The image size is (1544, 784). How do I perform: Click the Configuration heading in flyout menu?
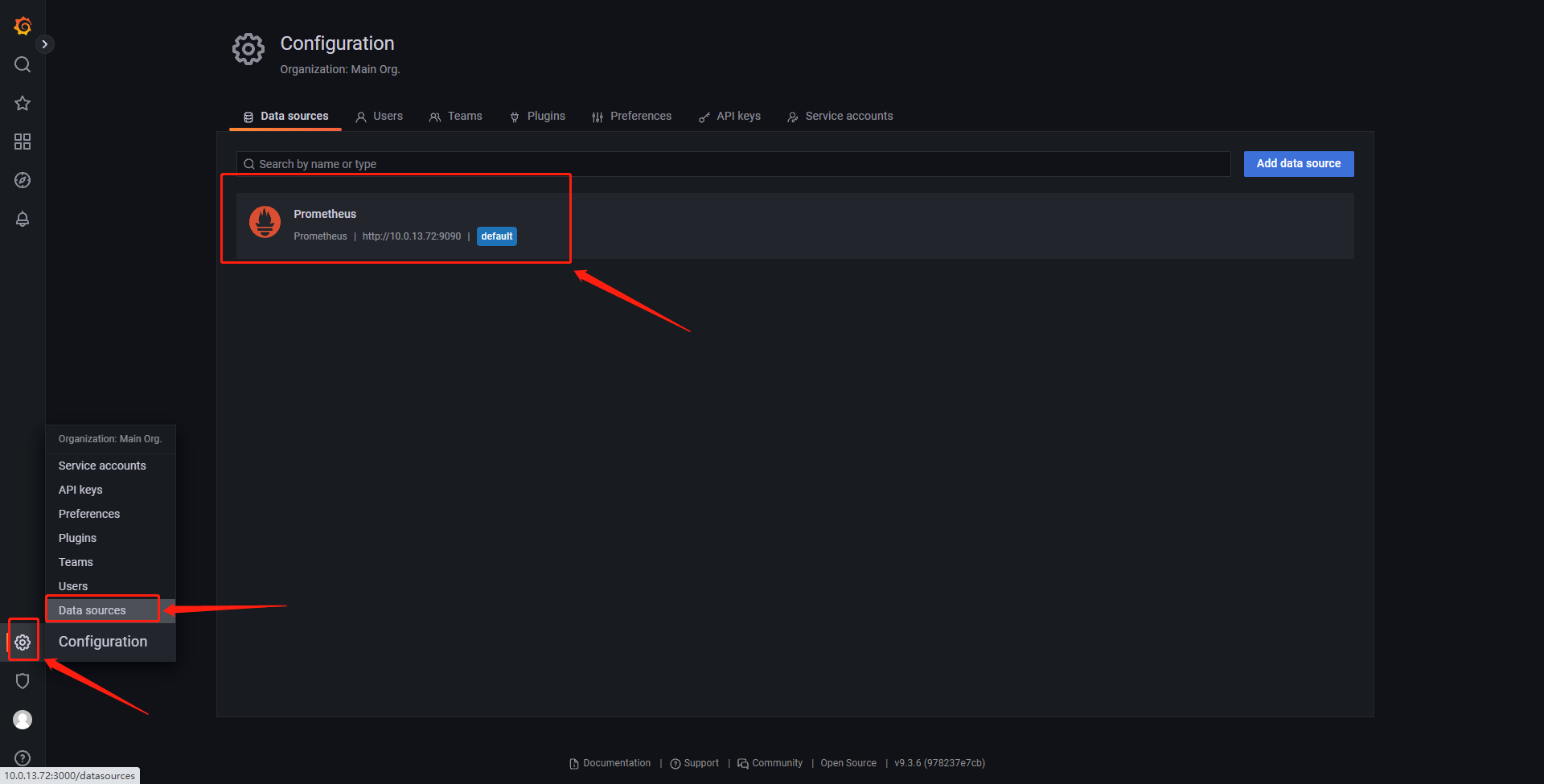click(x=103, y=642)
